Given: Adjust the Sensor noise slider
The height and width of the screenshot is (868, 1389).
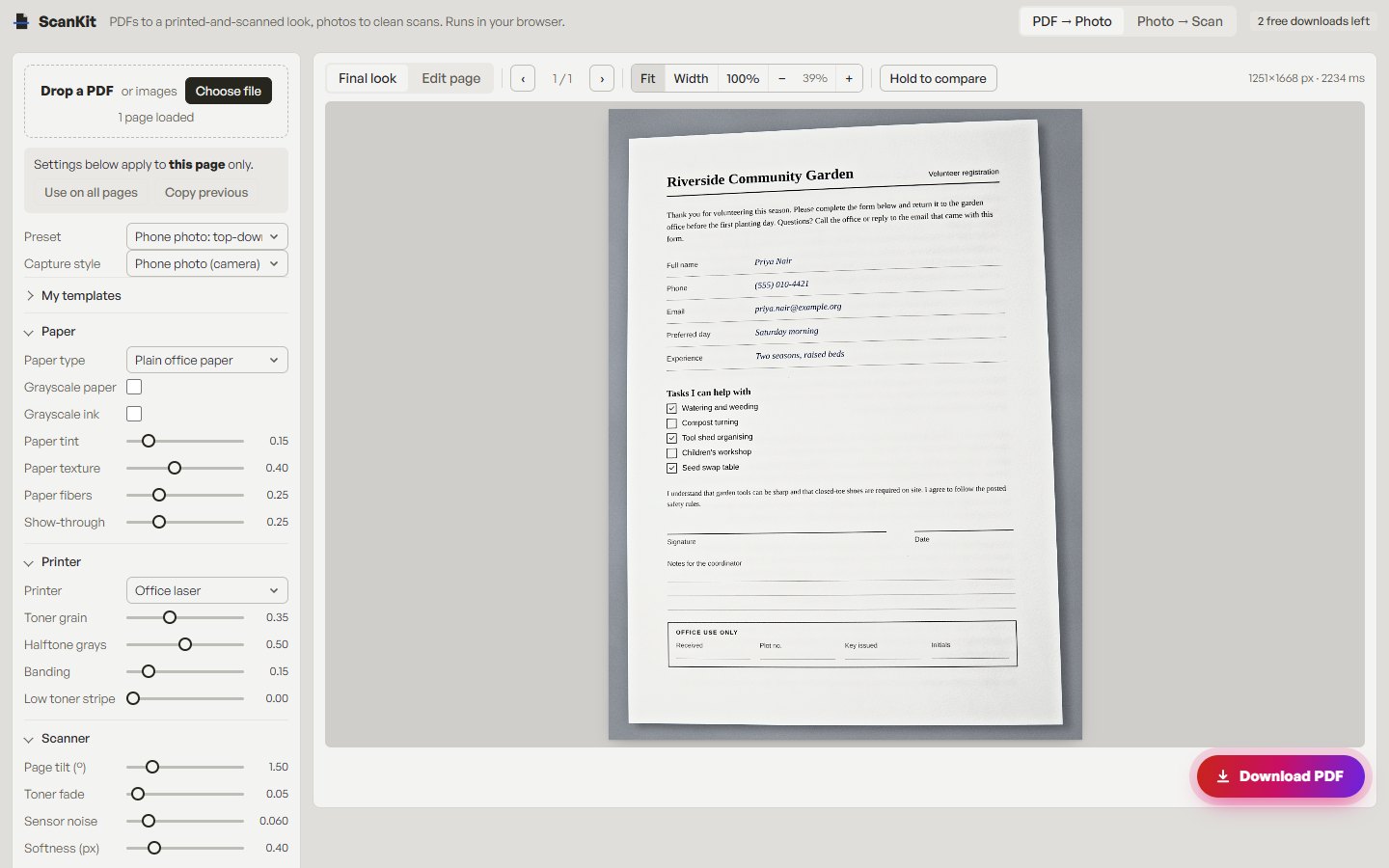Looking at the screenshot, I should (x=185, y=821).
